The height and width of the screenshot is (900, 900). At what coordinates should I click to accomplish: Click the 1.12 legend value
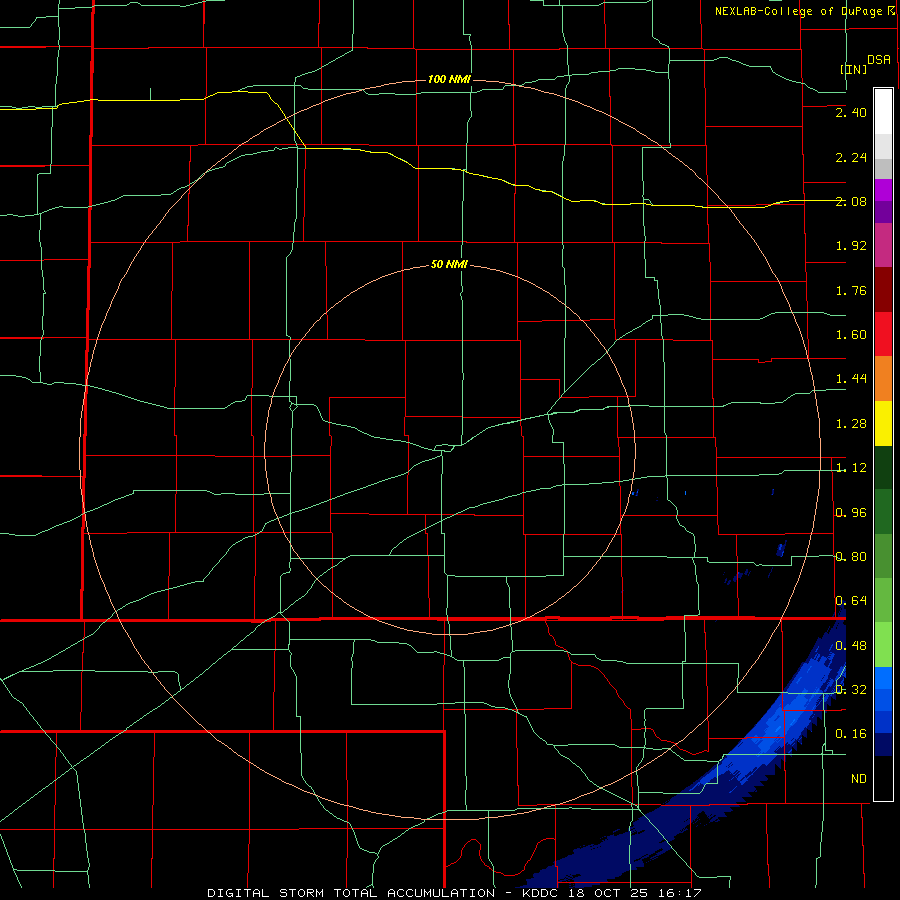pyautogui.click(x=851, y=468)
